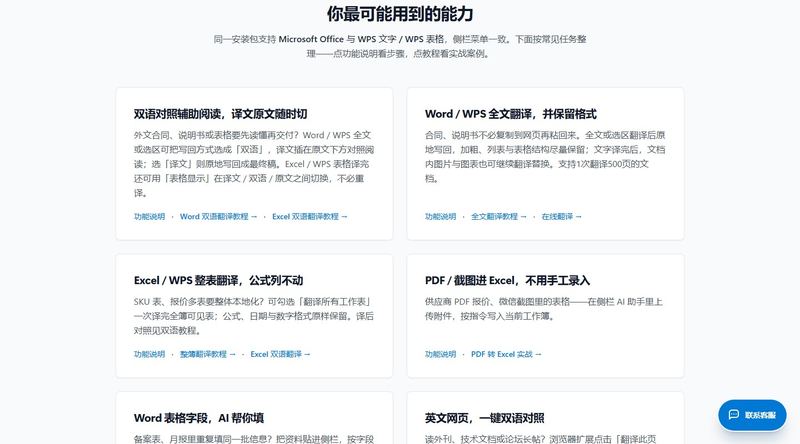Open Word 双语翻译教程 link
This screenshot has height=444, width=800.
pyautogui.click(x=218, y=216)
